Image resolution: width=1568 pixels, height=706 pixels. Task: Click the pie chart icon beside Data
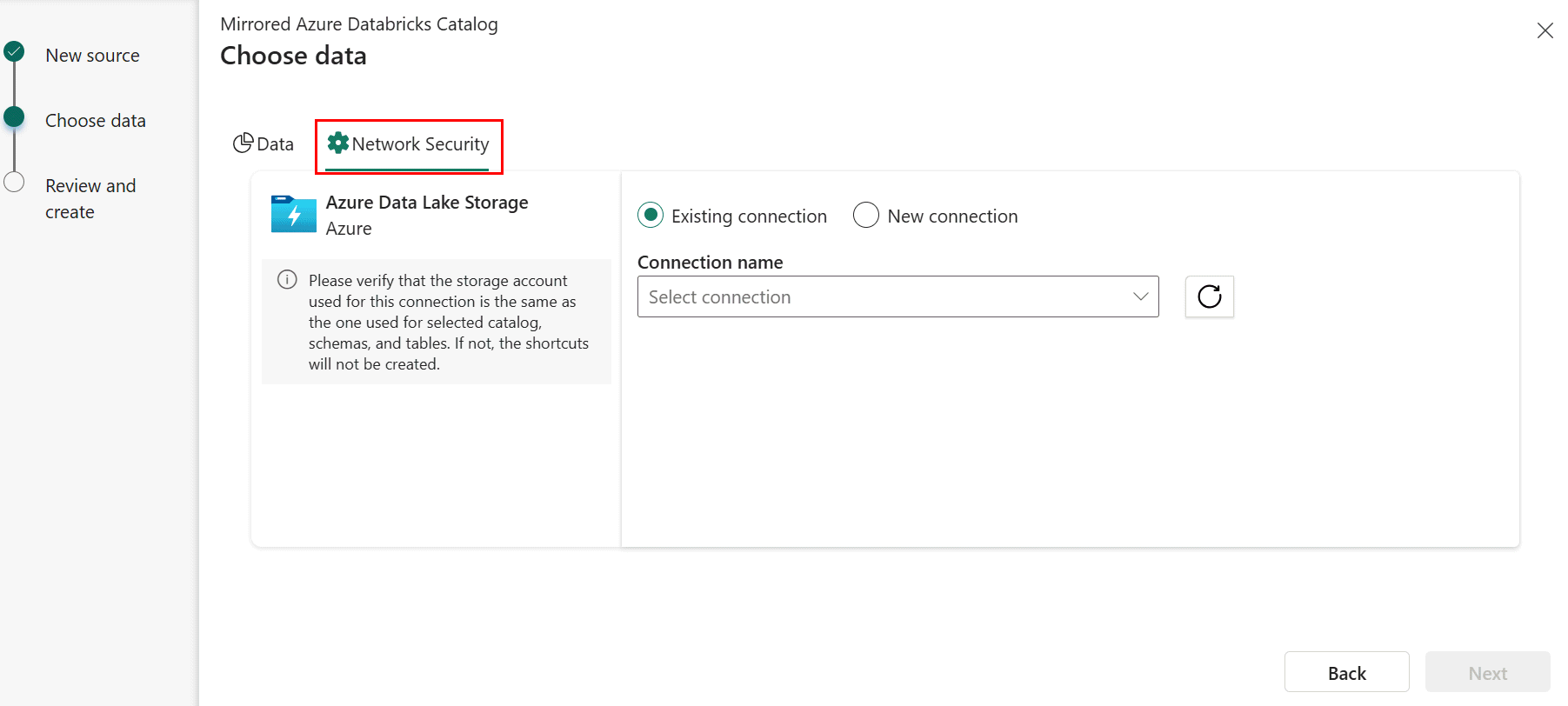click(243, 143)
